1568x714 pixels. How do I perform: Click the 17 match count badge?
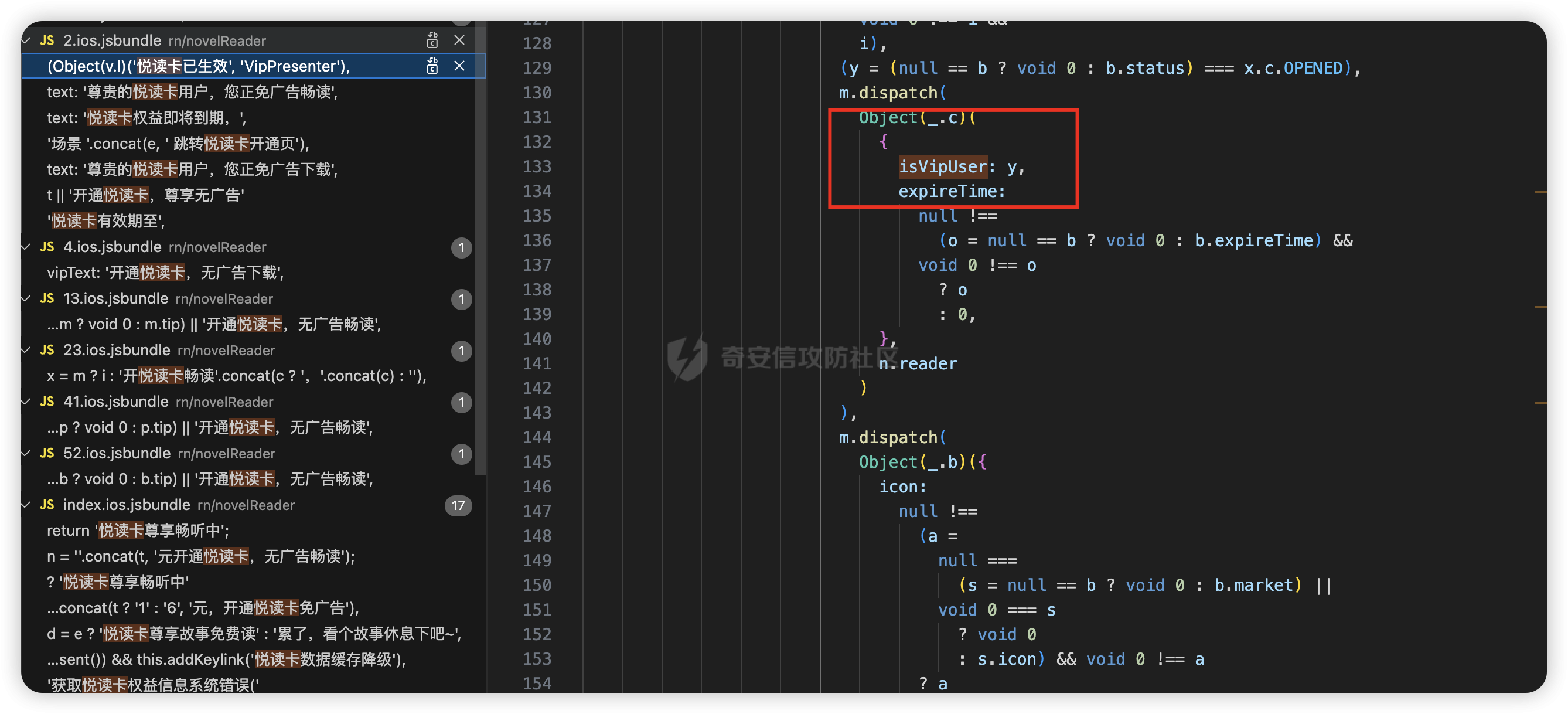pos(458,505)
